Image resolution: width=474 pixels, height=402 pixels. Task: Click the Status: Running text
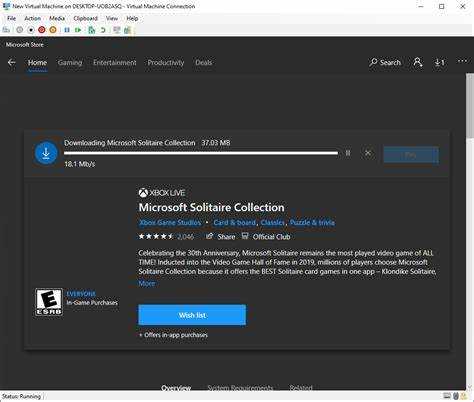(21, 396)
